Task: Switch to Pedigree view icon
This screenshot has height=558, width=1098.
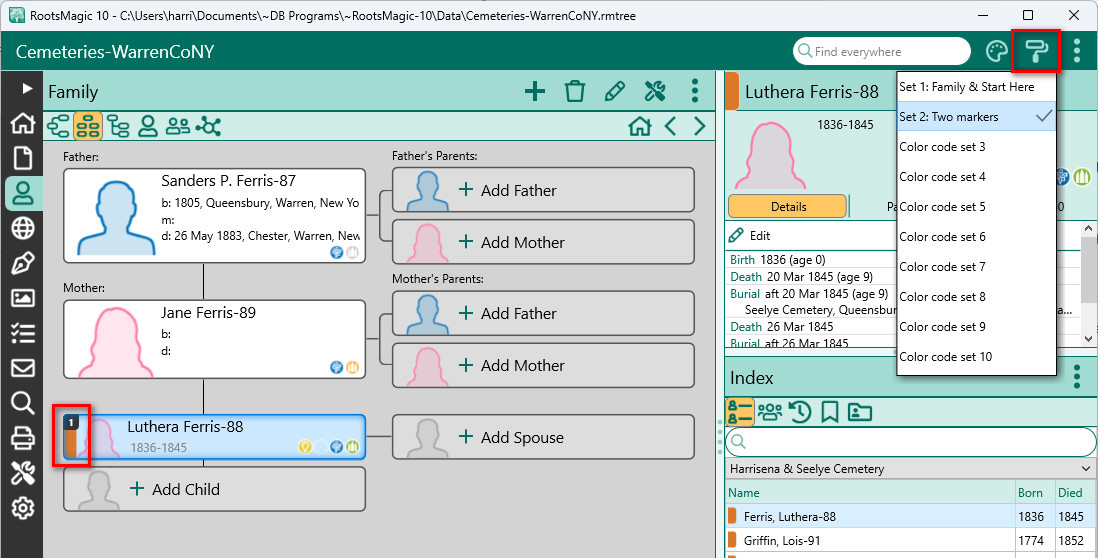Action: point(59,126)
